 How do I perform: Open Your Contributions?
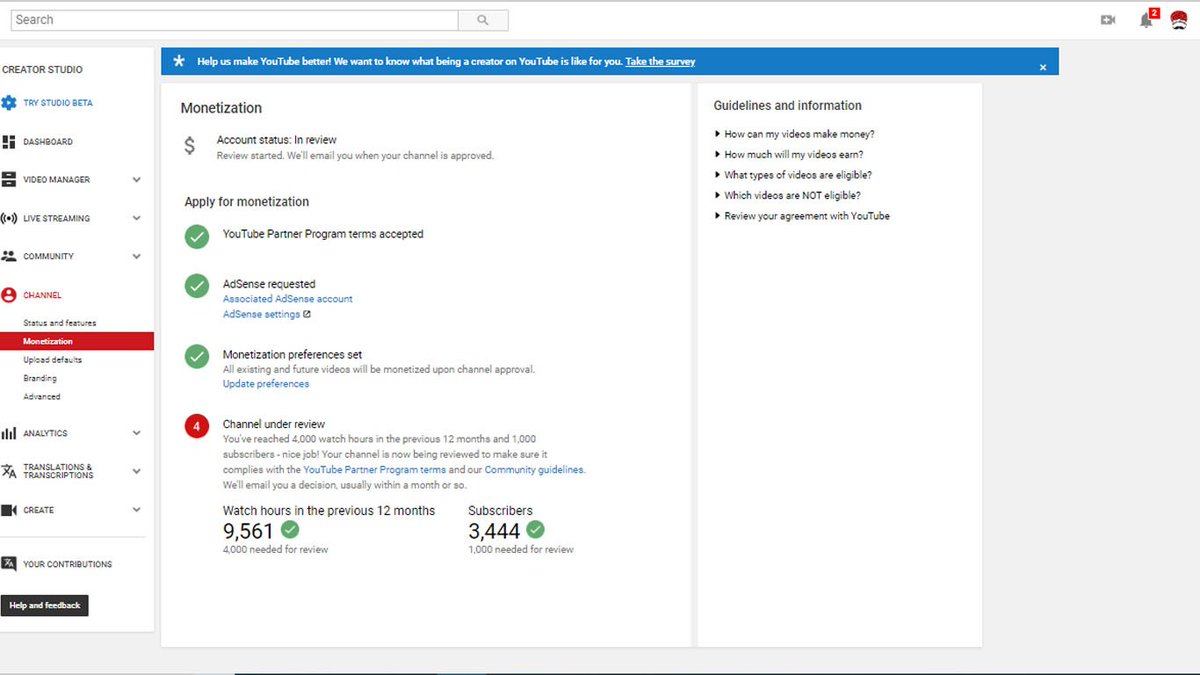coord(67,564)
